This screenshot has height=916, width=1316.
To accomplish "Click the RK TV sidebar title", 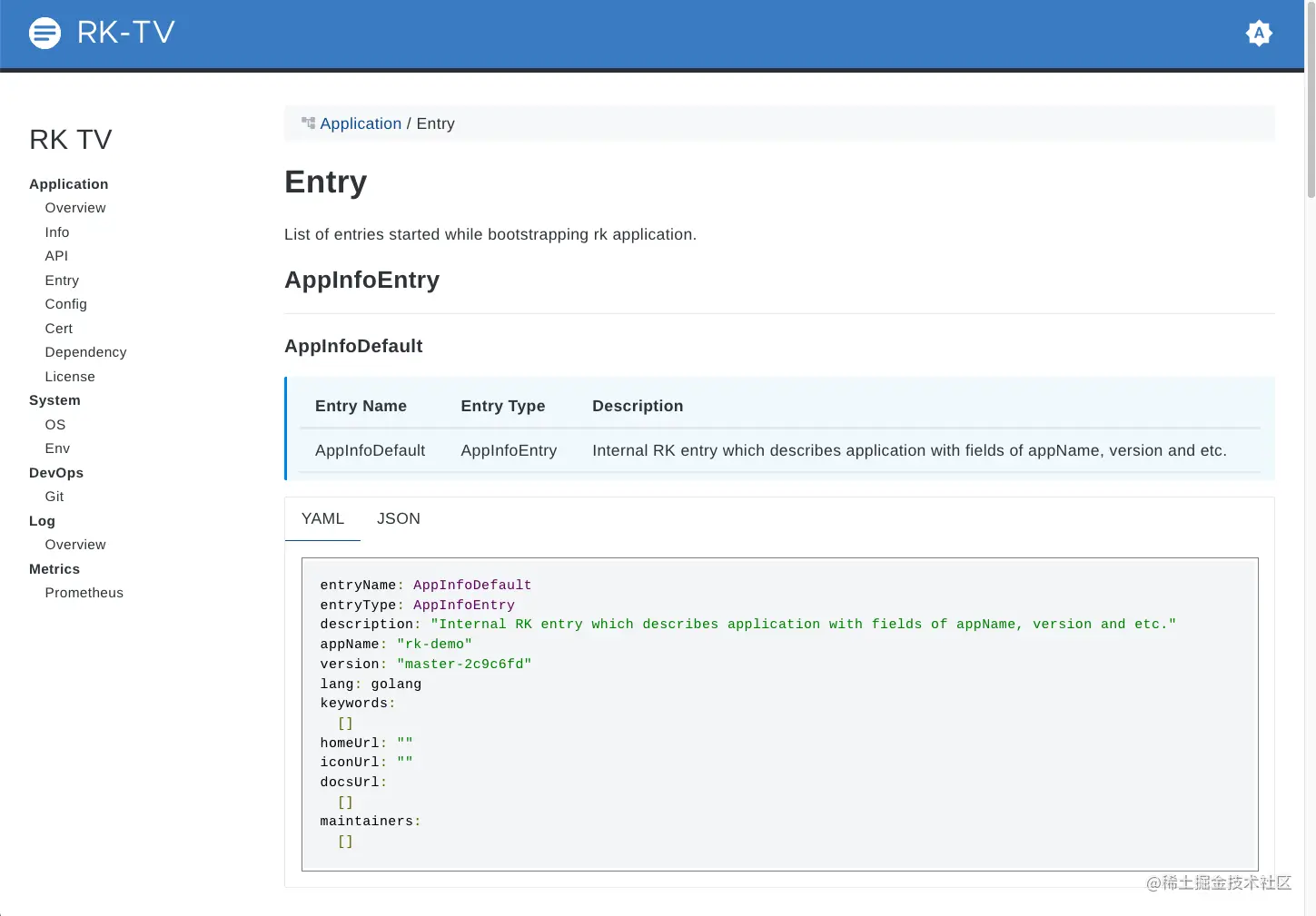I will 71,139.
